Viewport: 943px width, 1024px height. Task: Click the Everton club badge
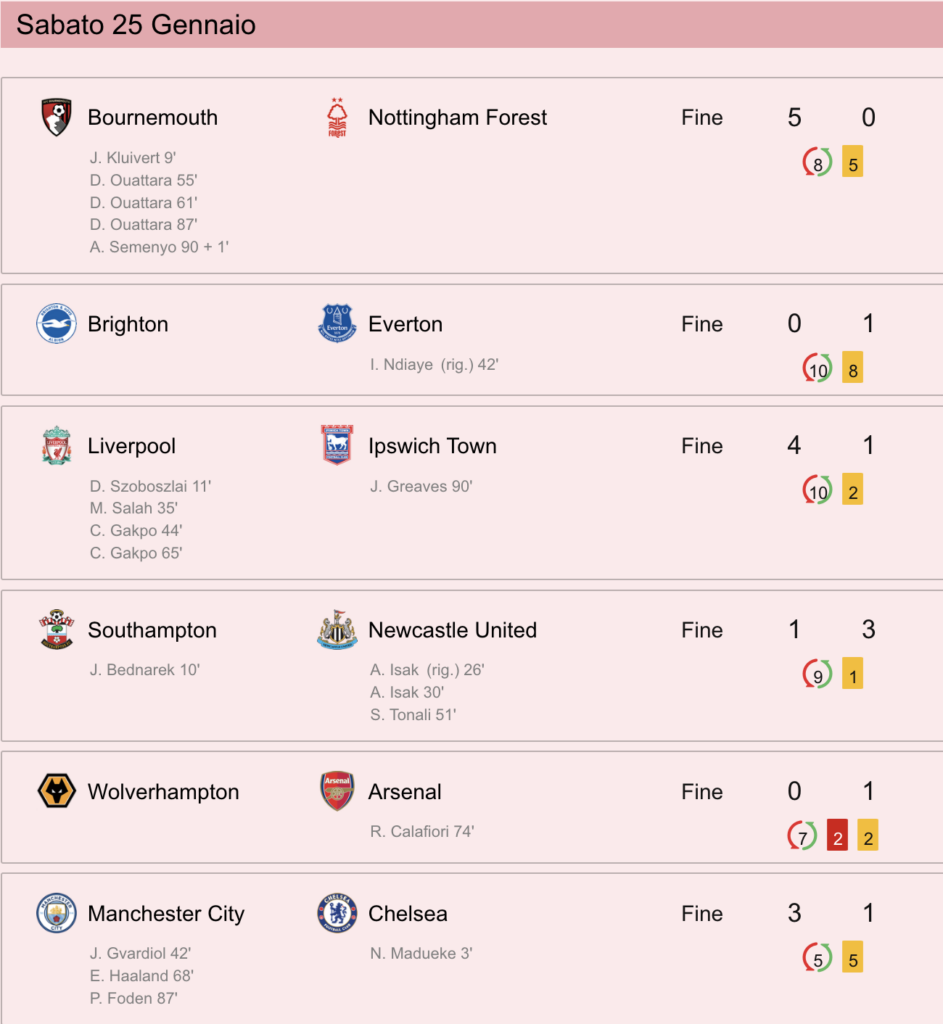click(x=337, y=324)
